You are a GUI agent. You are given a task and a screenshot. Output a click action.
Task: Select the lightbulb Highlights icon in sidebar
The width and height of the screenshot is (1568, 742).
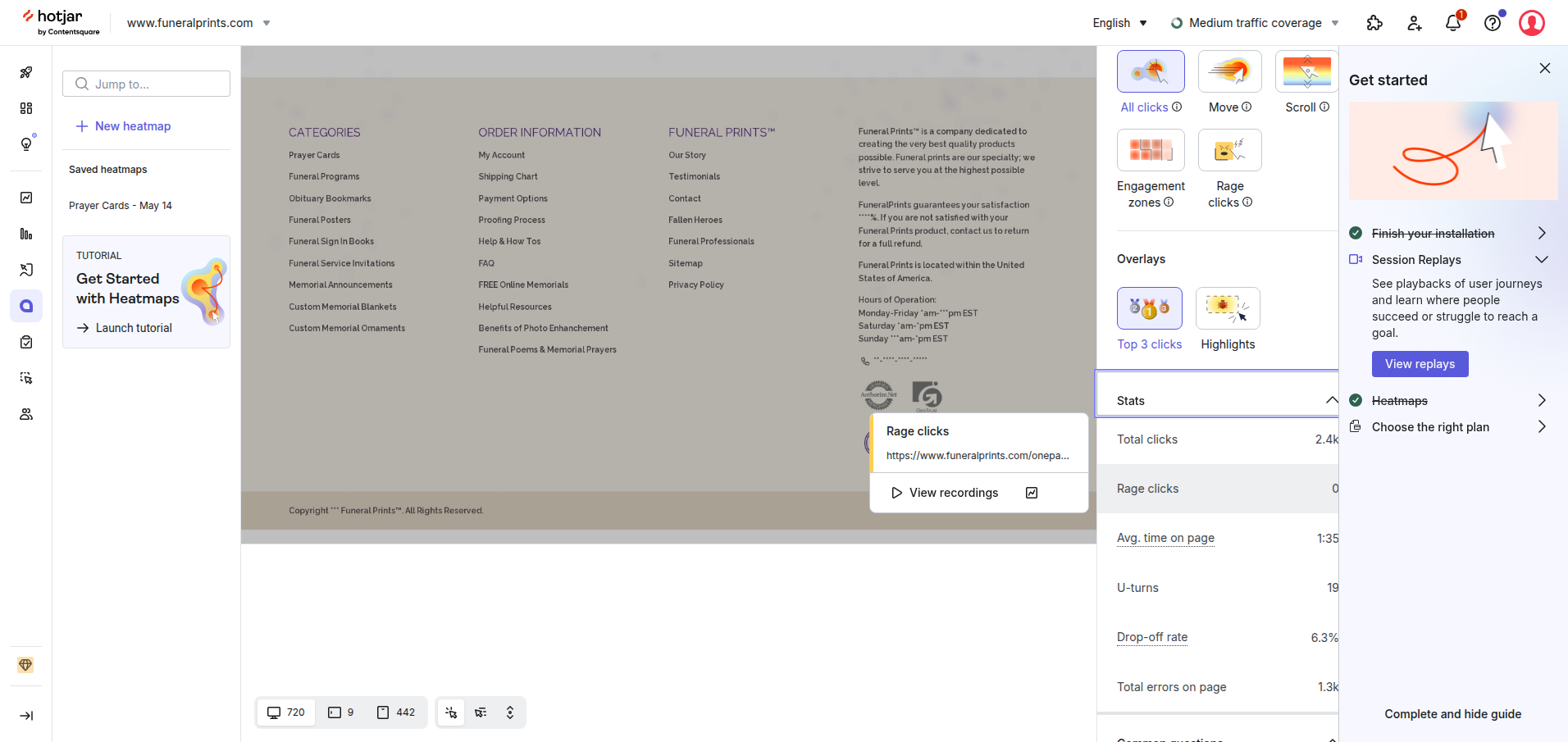coord(26,143)
